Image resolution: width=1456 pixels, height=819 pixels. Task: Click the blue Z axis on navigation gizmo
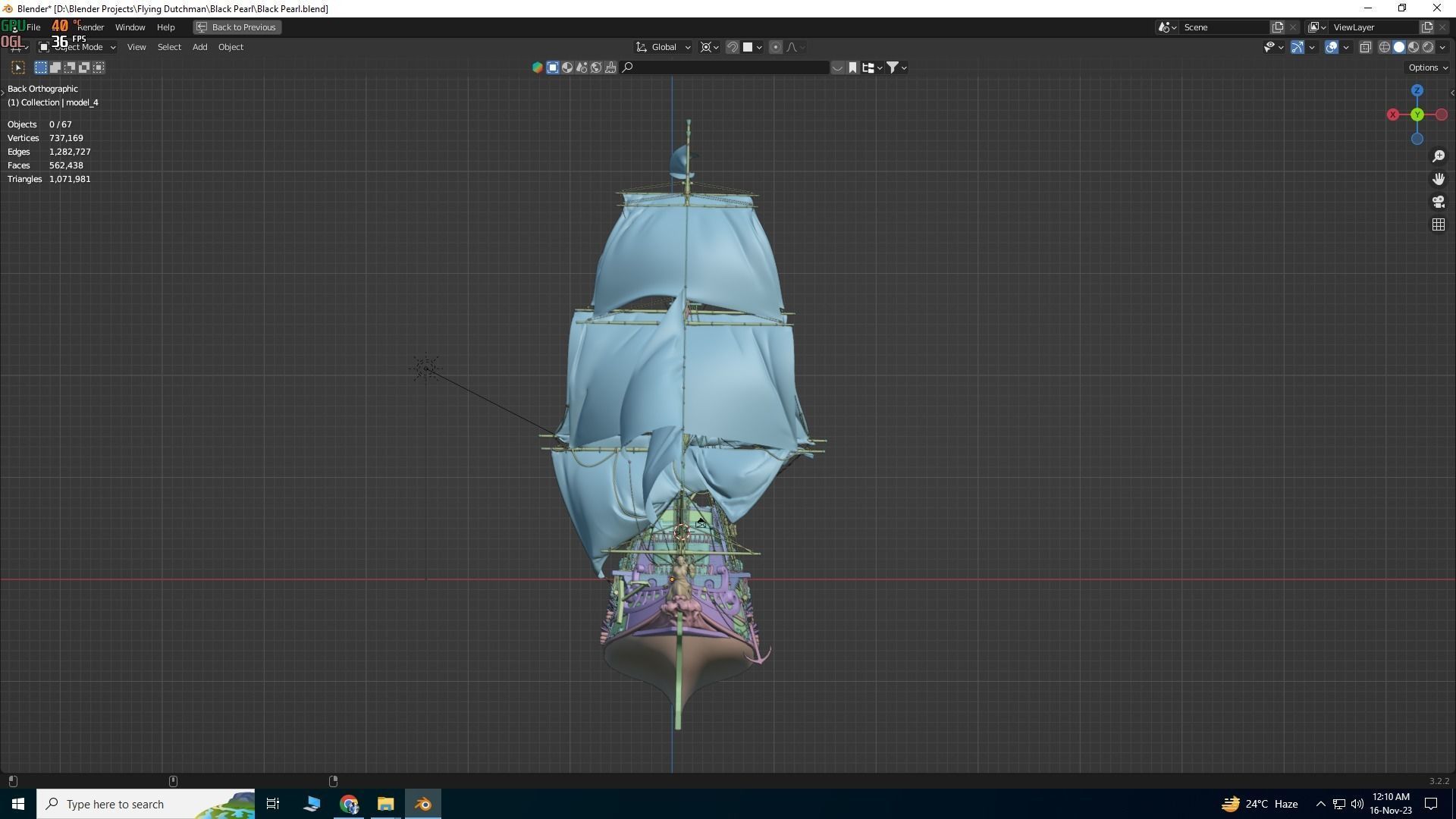click(x=1417, y=90)
